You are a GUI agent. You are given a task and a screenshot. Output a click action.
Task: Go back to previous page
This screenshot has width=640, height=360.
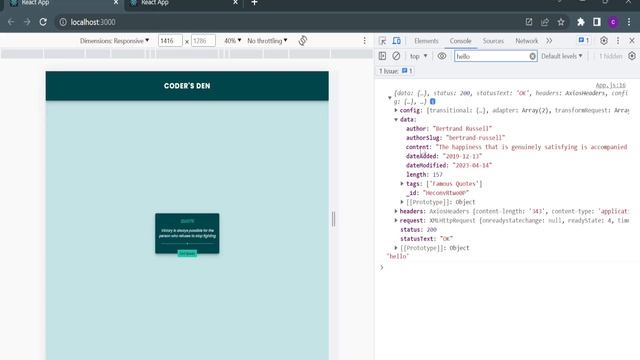pos(11,22)
